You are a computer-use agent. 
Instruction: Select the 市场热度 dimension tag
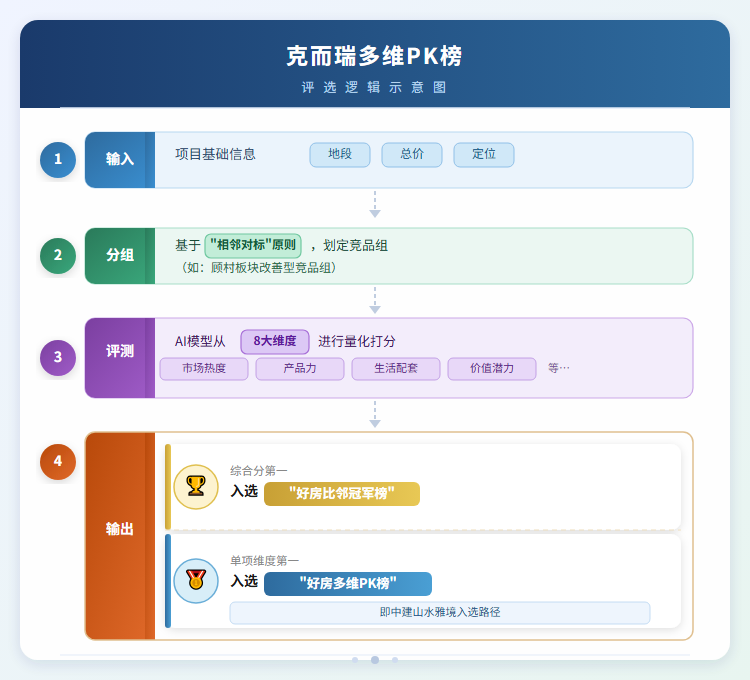pyautogui.click(x=204, y=369)
